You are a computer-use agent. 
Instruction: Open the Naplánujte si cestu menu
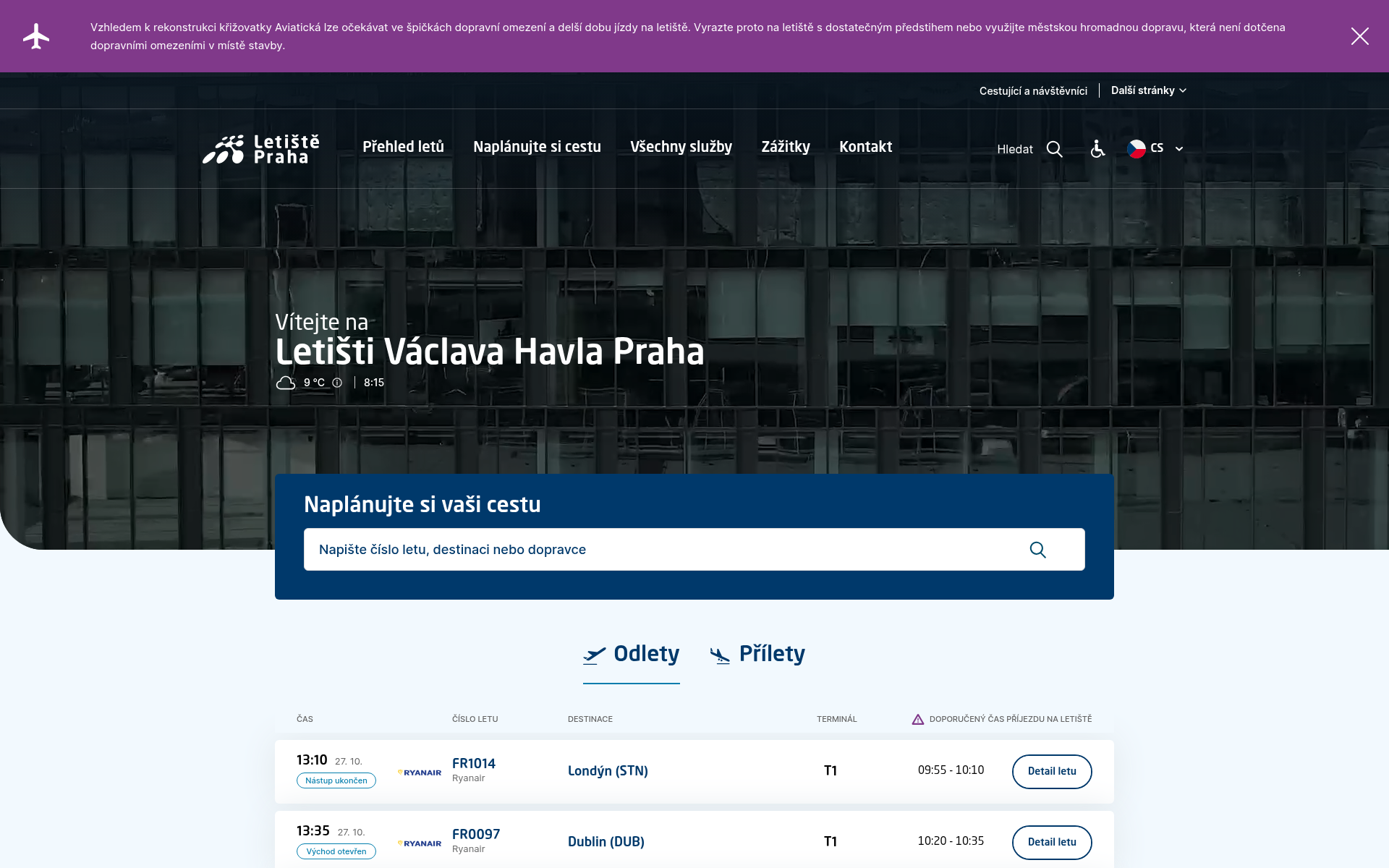pos(537,147)
